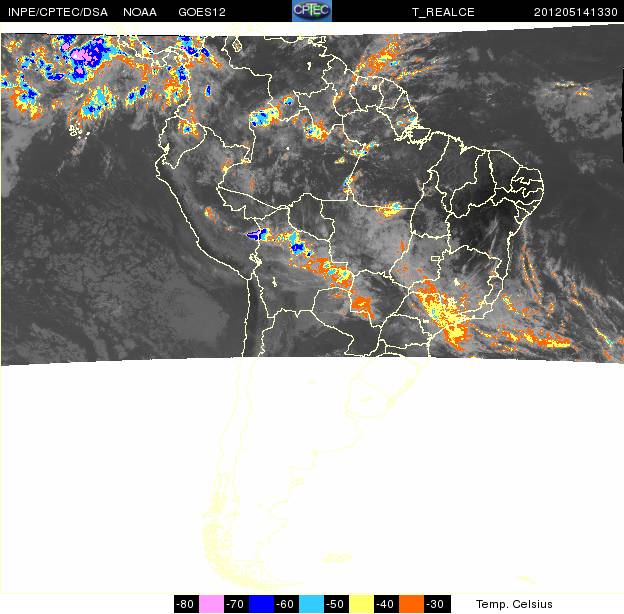Select the light blue legend swatch
Viewport: 624px width, 614px height.
point(311,604)
